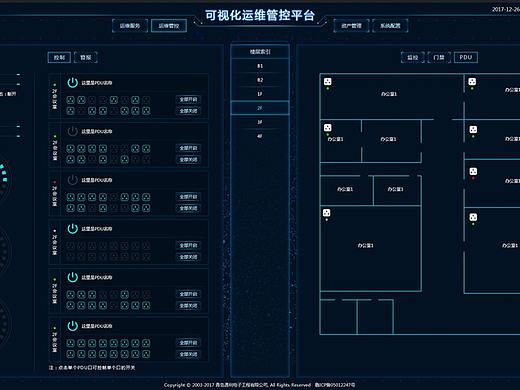Toggle power icon of the fourth PDU panel
This screenshot has height=390, width=520.
tap(72, 229)
